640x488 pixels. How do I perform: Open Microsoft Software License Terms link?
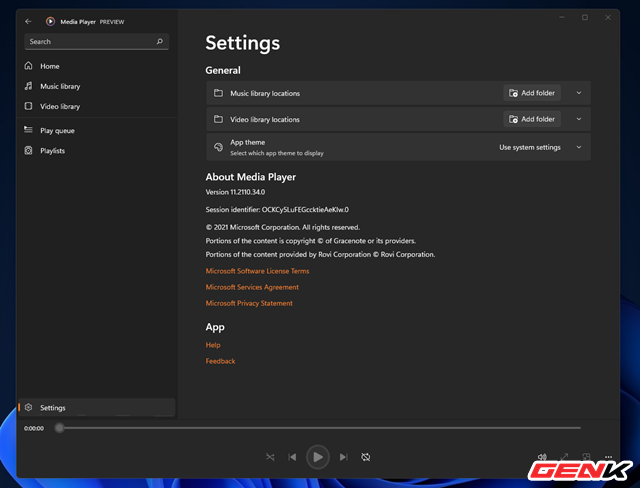257,271
